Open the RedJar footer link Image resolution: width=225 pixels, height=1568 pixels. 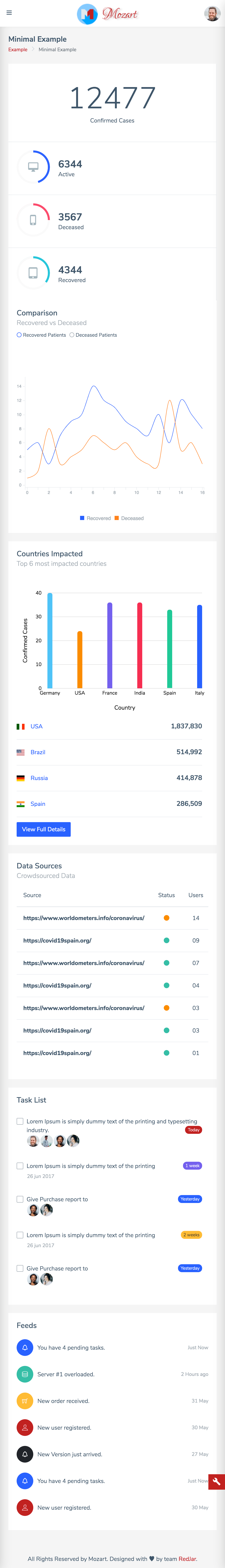point(187,1554)
